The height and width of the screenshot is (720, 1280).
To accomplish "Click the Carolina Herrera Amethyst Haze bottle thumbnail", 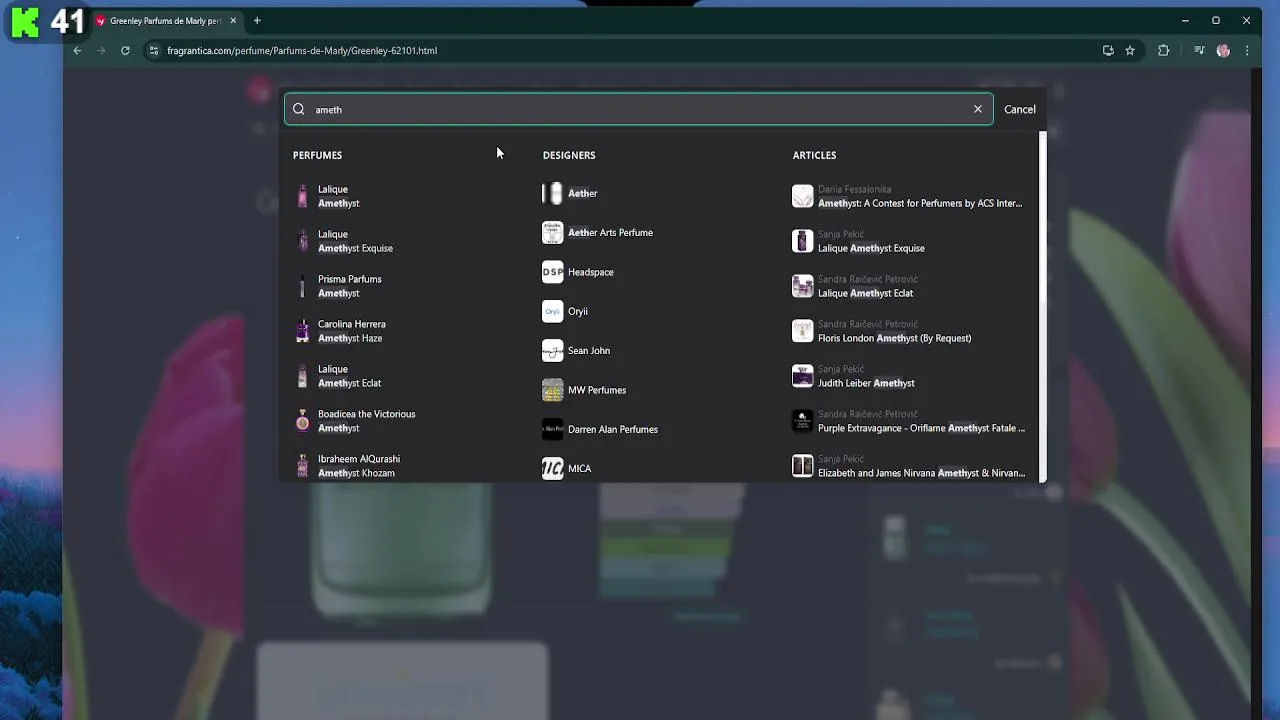I will 302,331.
